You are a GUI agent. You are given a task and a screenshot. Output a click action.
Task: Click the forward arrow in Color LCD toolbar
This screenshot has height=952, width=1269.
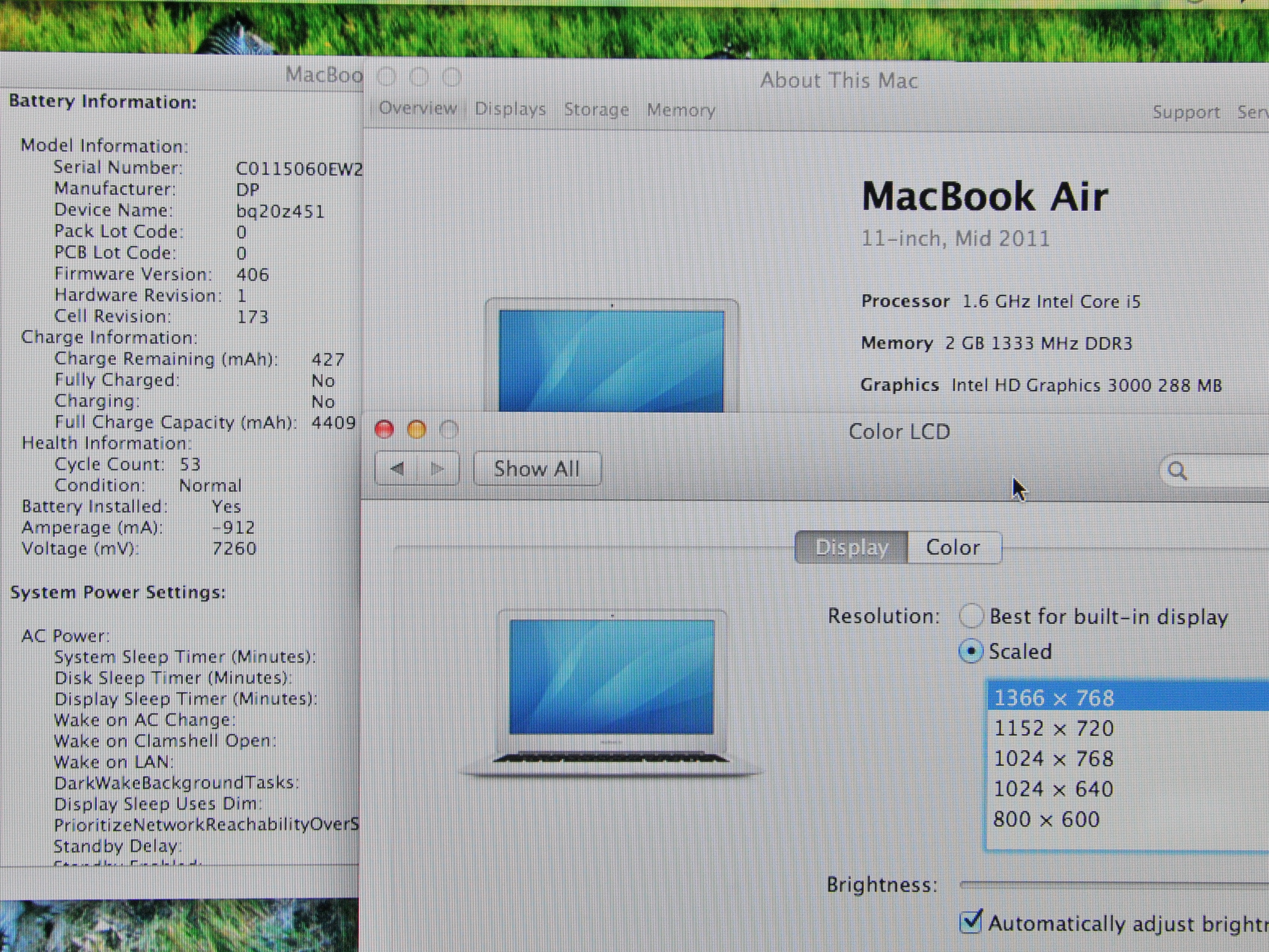(438, 469)
